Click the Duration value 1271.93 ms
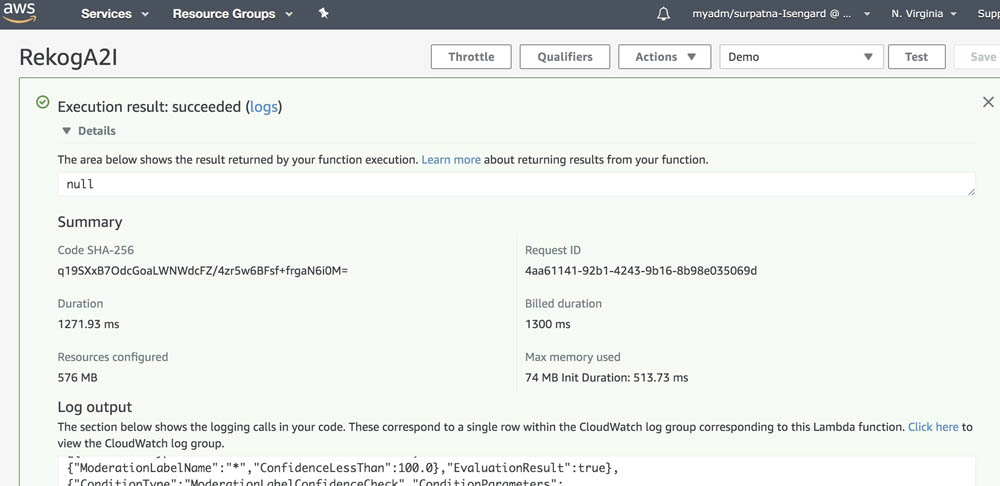The image size is (1000, 486). pyautogui.click(x=88, y=324)
